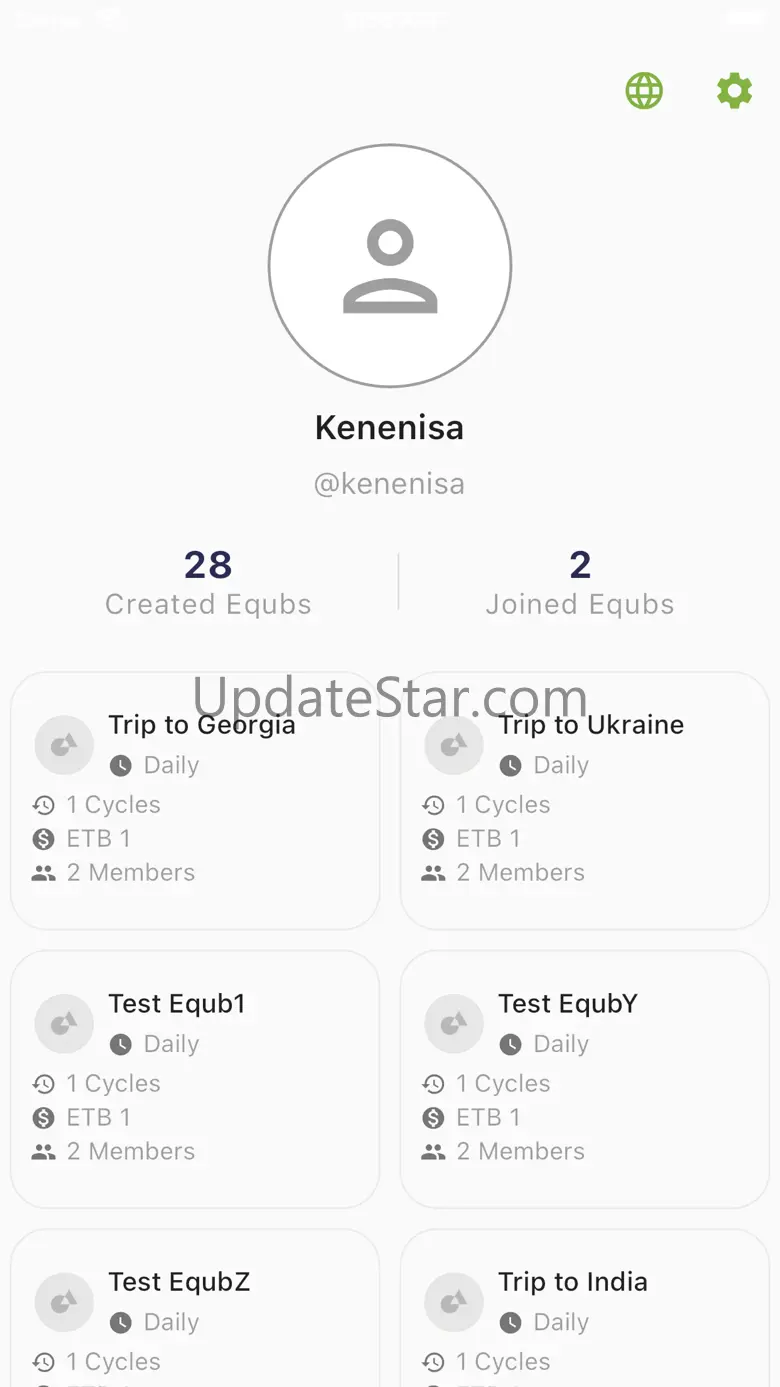
Task: Open language selection globe icon
Action: point(644,91)
